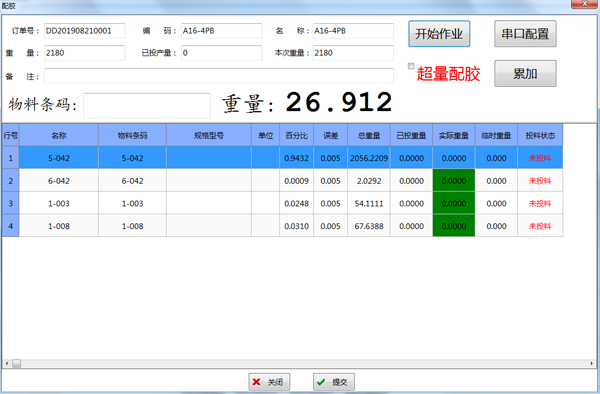Click the 投料状态 column header
This screenshot has height=394, width=600.
click(540, 135)
